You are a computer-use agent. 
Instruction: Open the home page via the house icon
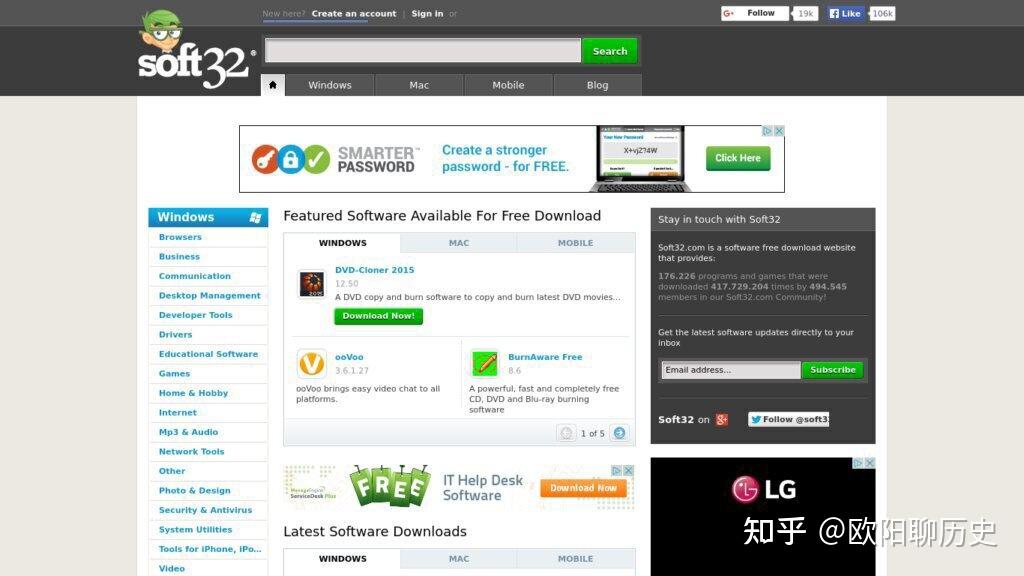[272, 85]
